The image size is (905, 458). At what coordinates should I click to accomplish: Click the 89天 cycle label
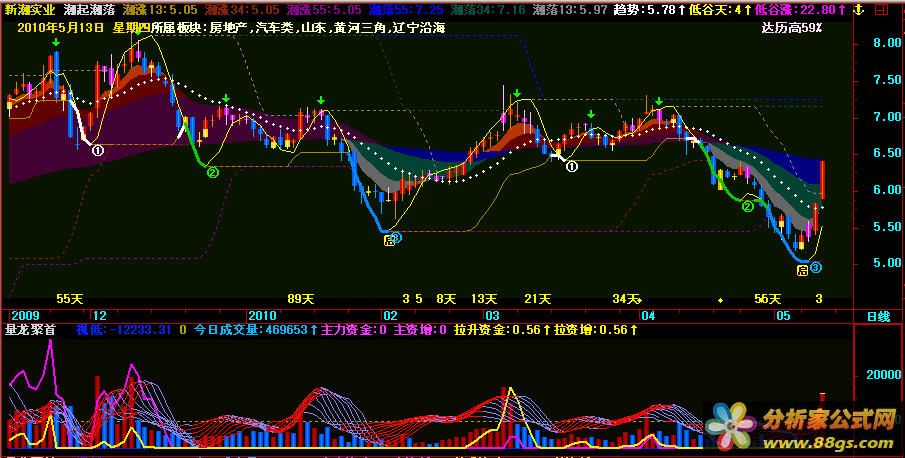(301, 299)
